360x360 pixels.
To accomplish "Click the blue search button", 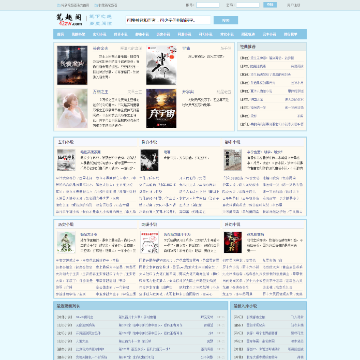I will [226, 20].
